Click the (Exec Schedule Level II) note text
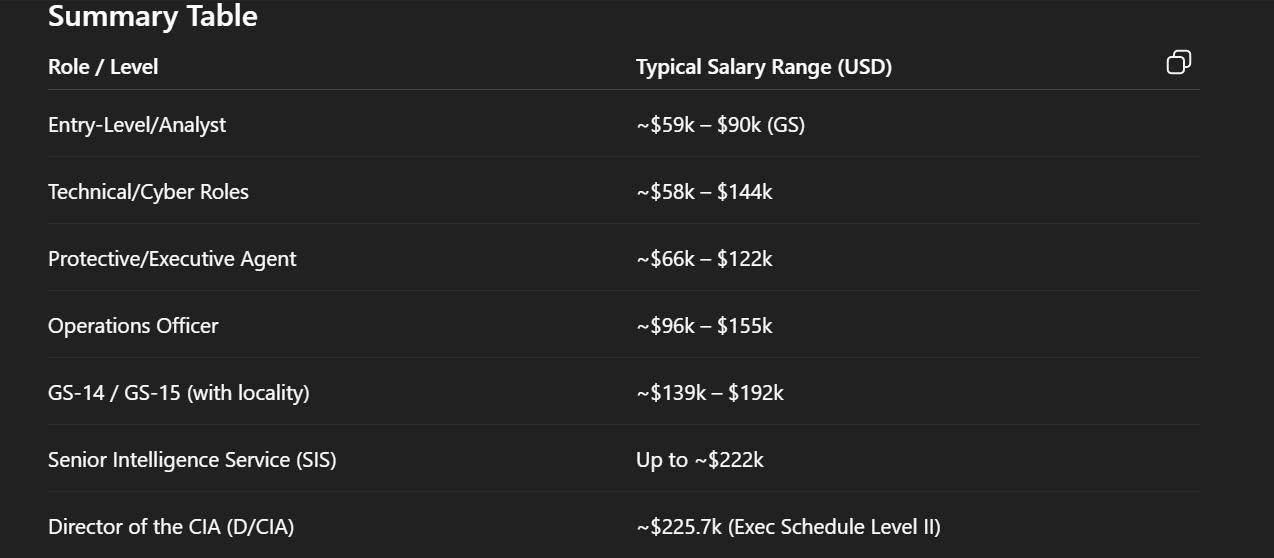 835,527
